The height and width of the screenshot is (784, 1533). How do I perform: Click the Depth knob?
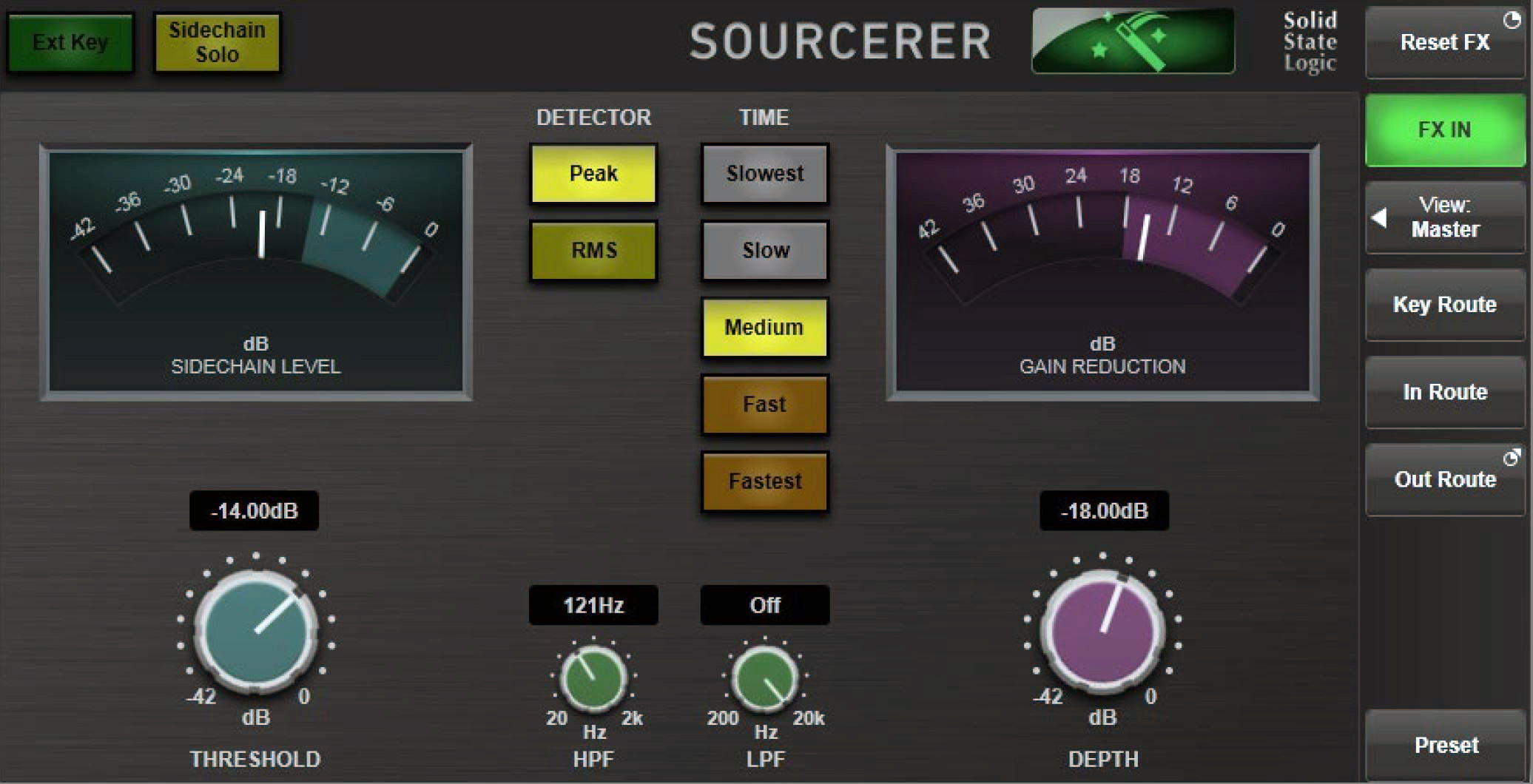click(x=1102, y=631)
